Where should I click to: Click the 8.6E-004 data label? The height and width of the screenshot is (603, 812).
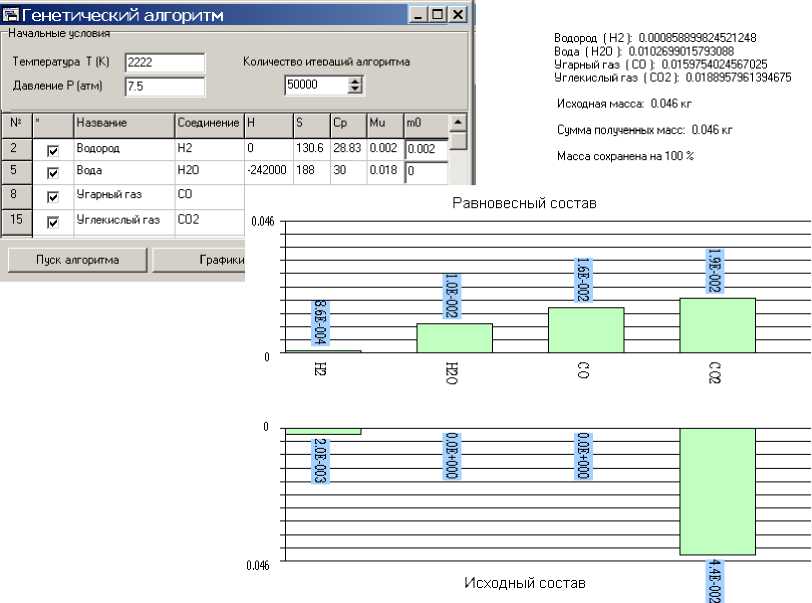(x=321, y=322)
